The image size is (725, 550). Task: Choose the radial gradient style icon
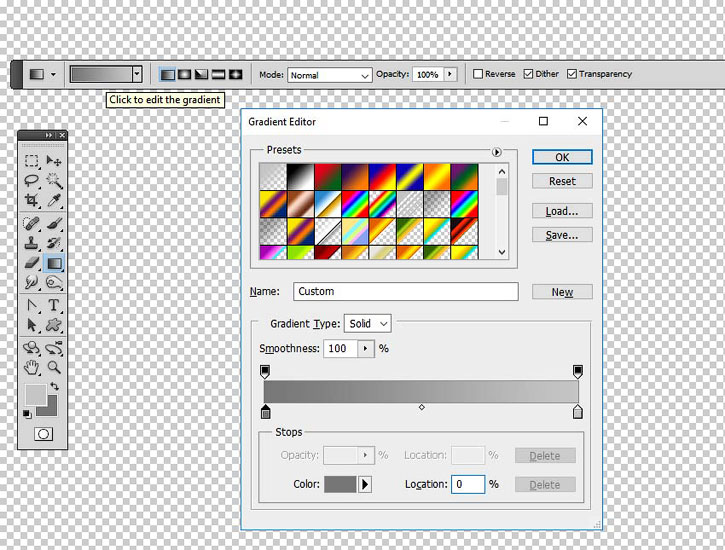(x=184, y=74)
